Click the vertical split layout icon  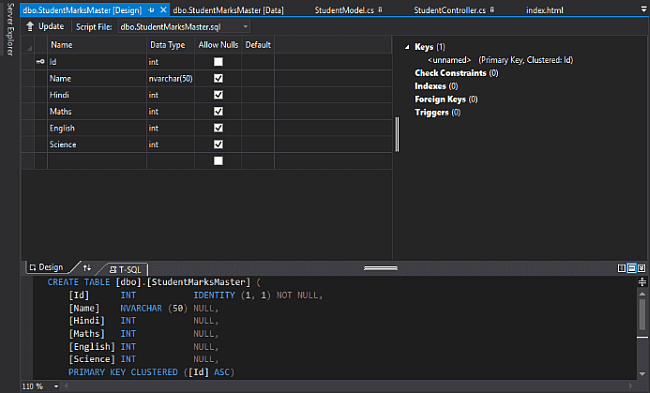621,268
